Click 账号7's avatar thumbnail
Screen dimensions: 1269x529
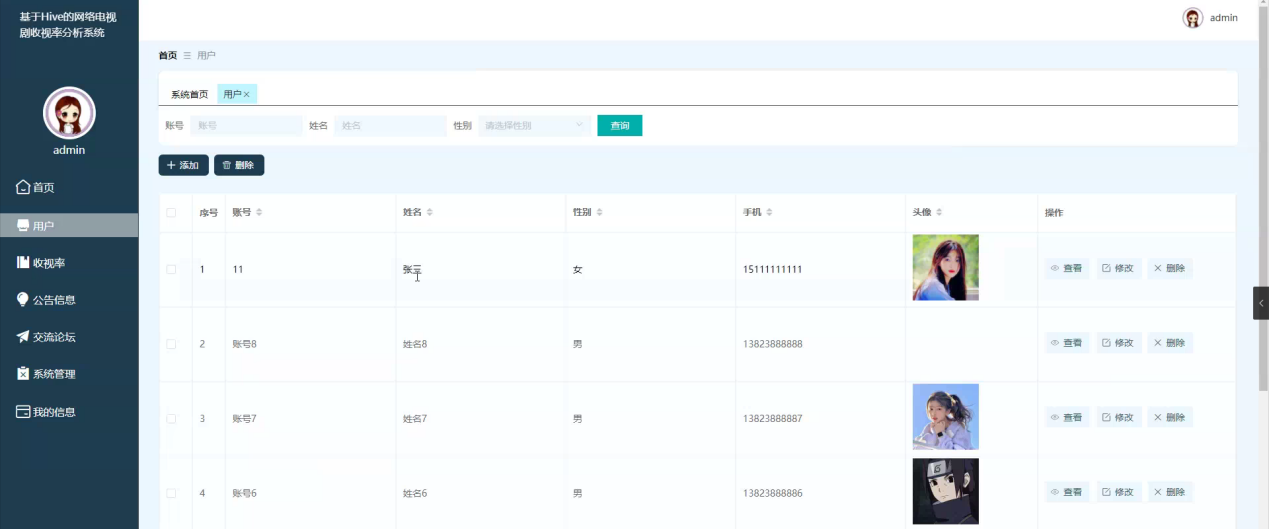pyautogui.click(x=945, y=417)
